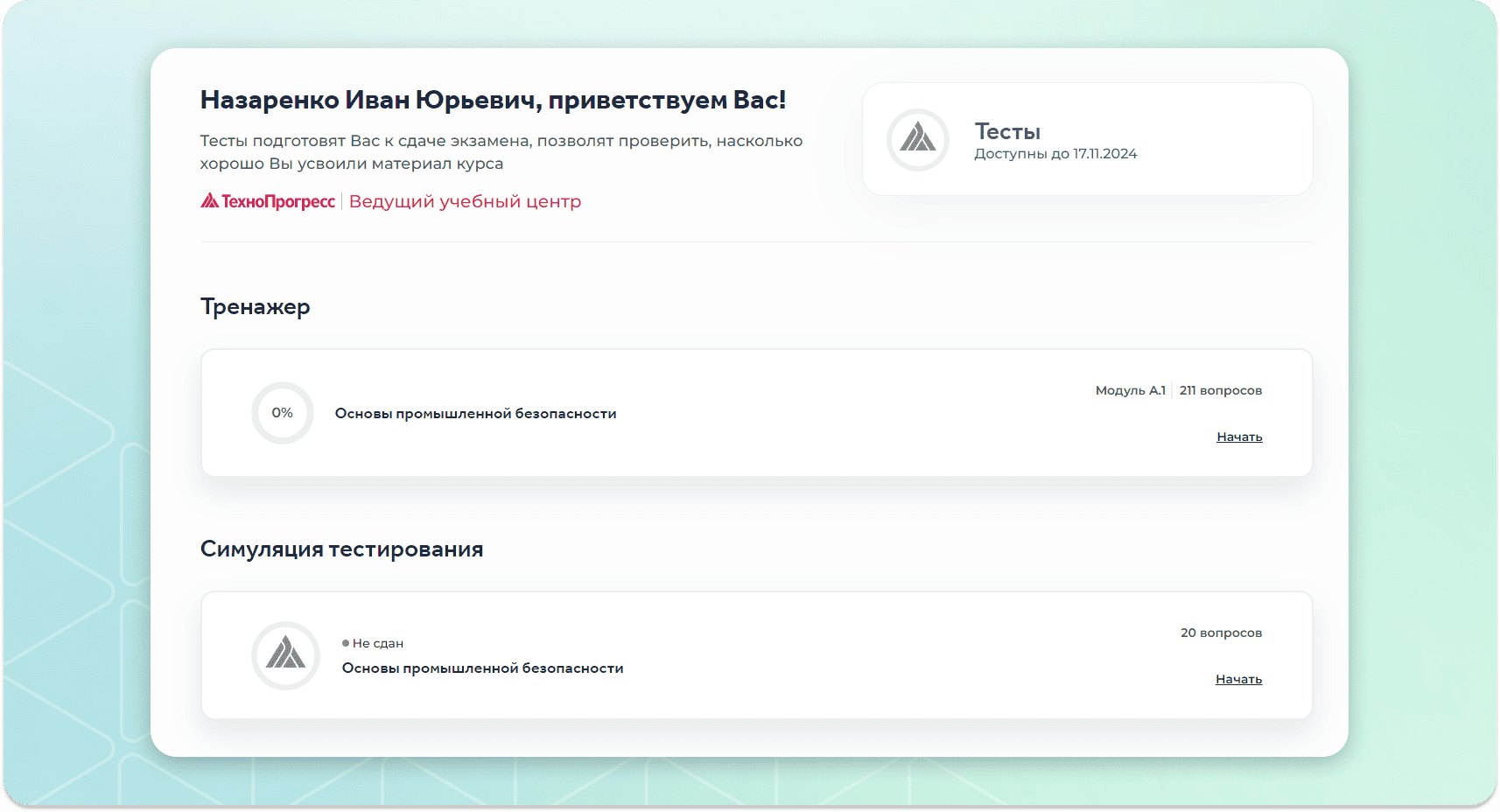This screenshot has height=812, width=1500.
Task: Click the Модуль А.1 label
Action: [1130, 390]
